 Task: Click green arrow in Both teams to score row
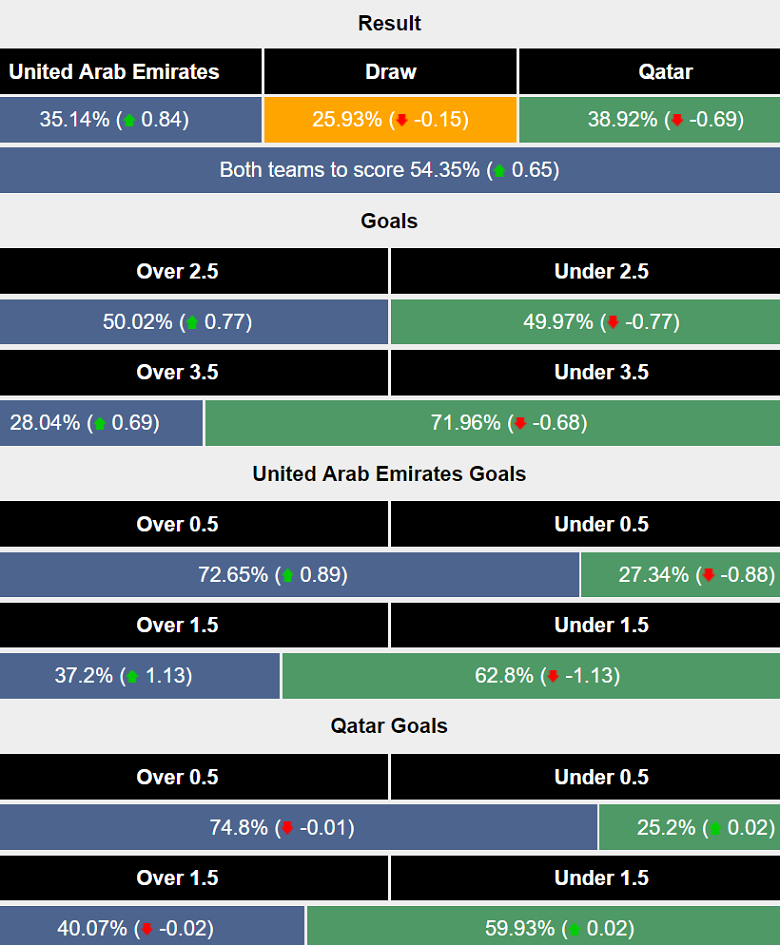click(x=500, y=171)
